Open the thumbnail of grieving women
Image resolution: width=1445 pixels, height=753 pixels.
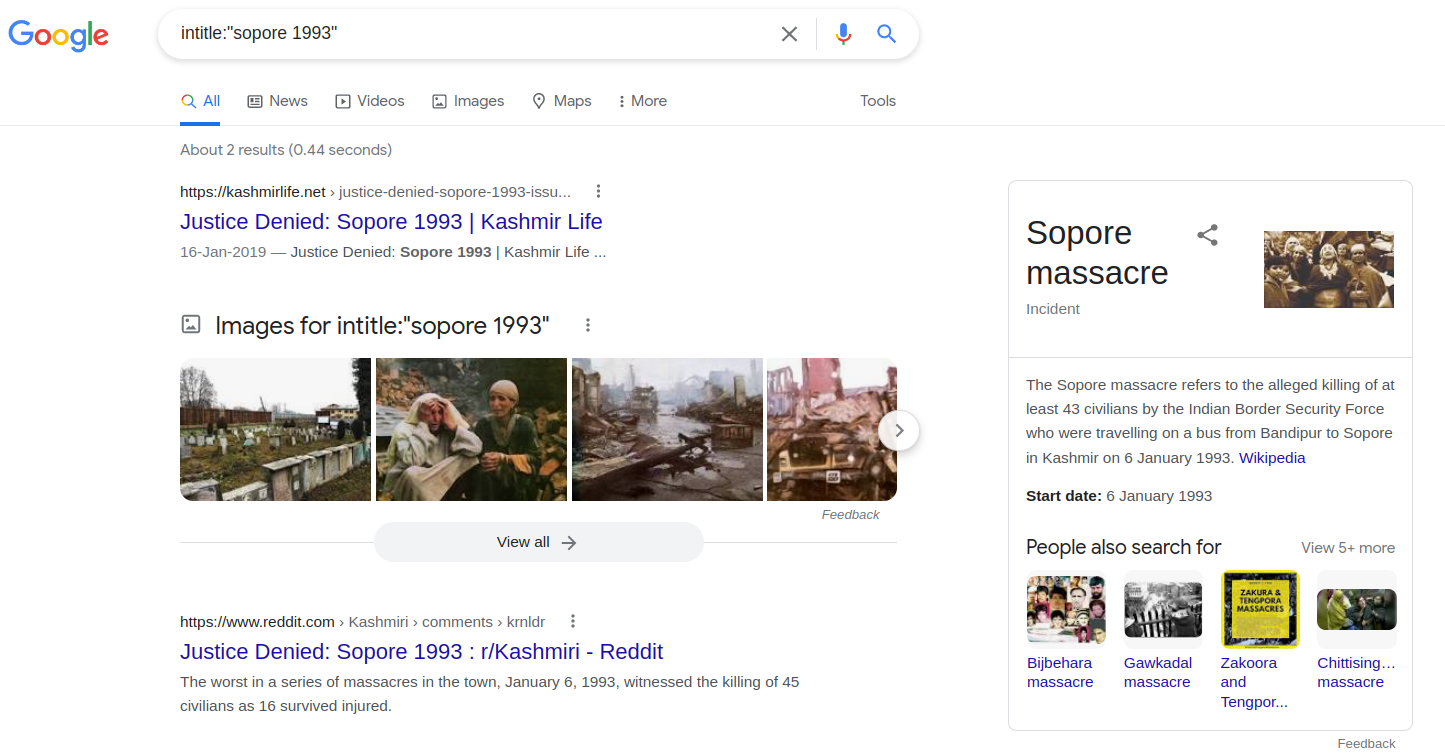coord(471,429)
